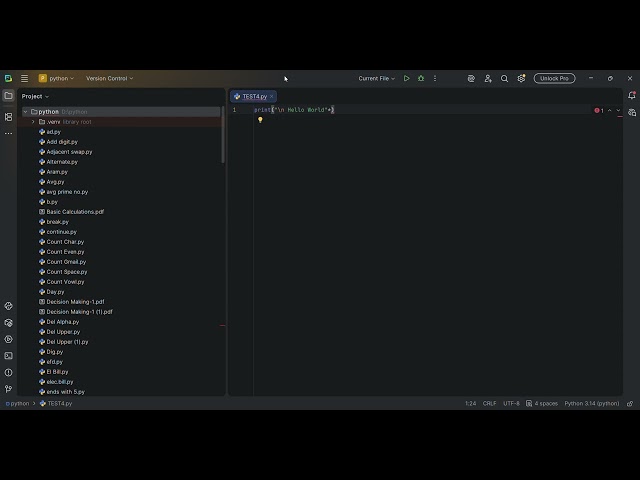Screen dimensions: 640x480
Task: Open Project tool window folder icon
Action: (8, 96)
